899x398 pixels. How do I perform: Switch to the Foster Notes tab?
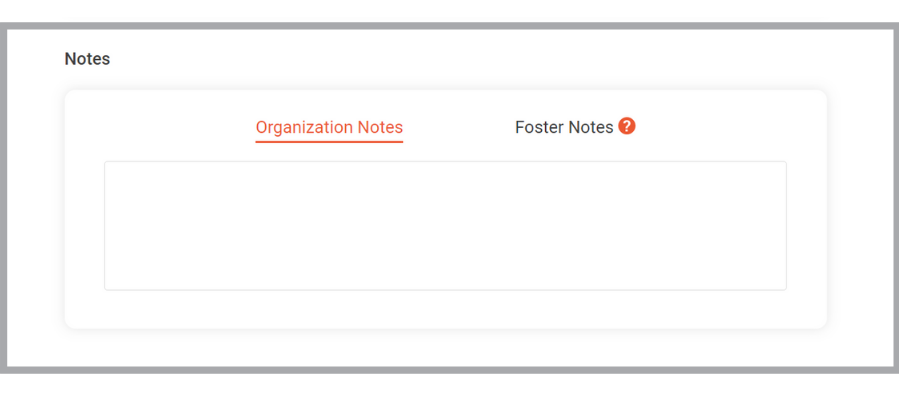564,127
